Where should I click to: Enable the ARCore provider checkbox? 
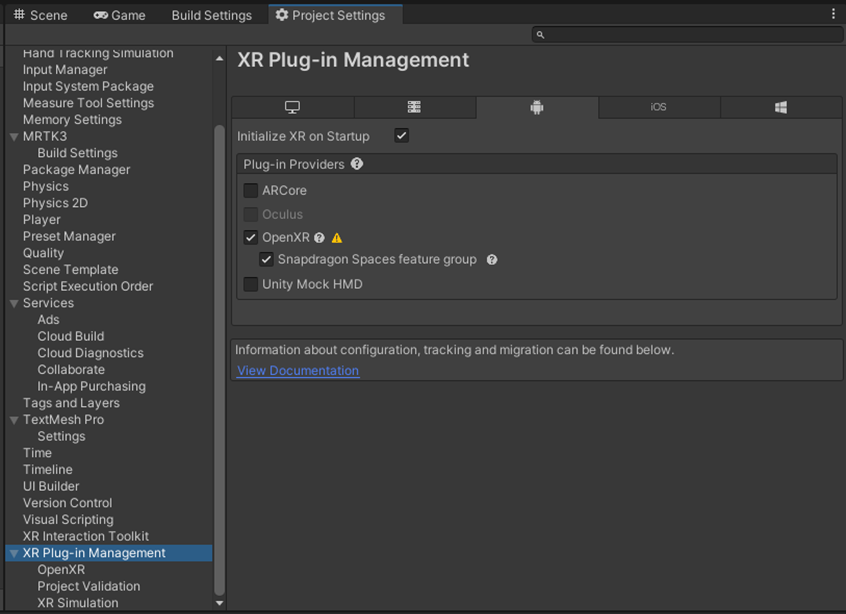250,190
